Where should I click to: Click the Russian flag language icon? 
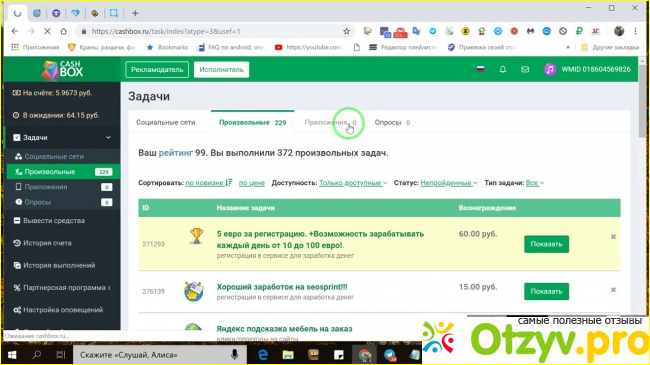480,69
